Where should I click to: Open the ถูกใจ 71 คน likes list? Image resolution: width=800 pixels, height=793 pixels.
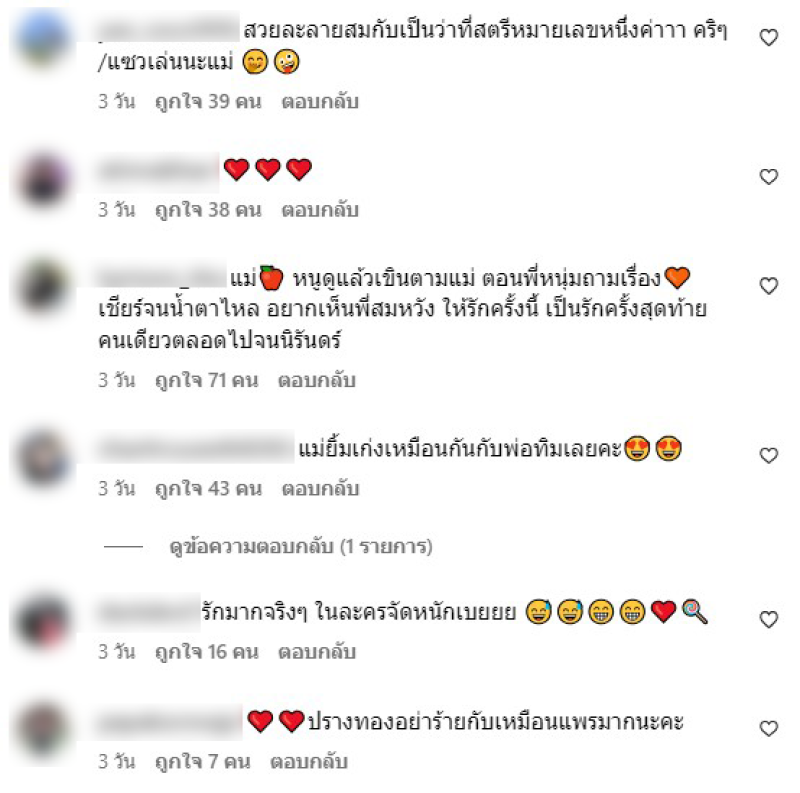(207, 380)
